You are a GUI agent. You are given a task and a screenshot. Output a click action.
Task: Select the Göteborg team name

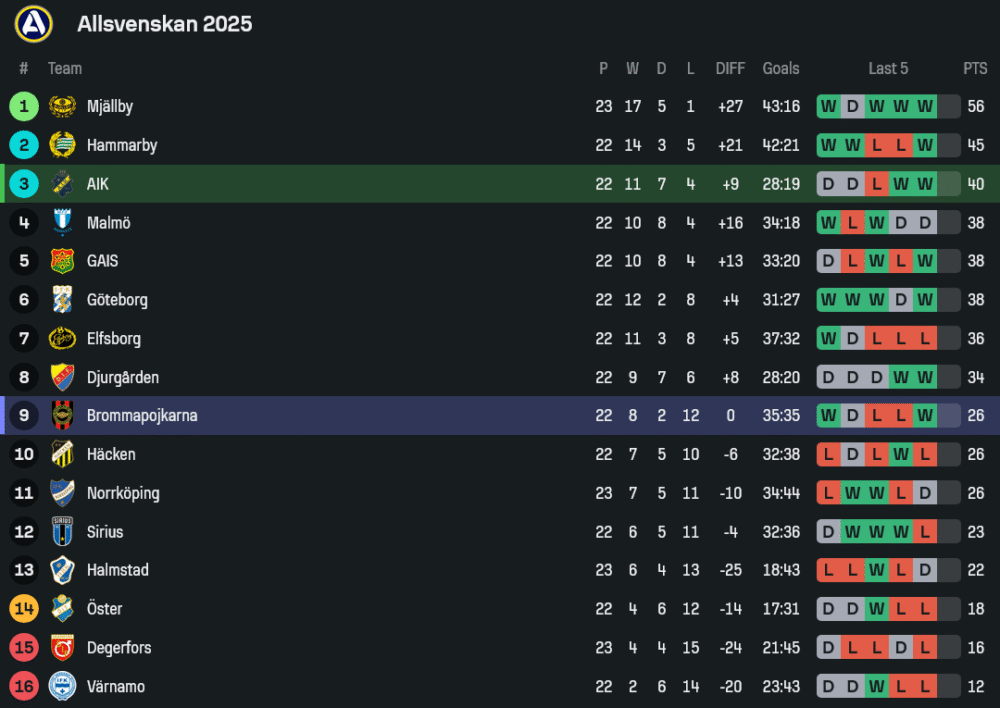point(117,300)
